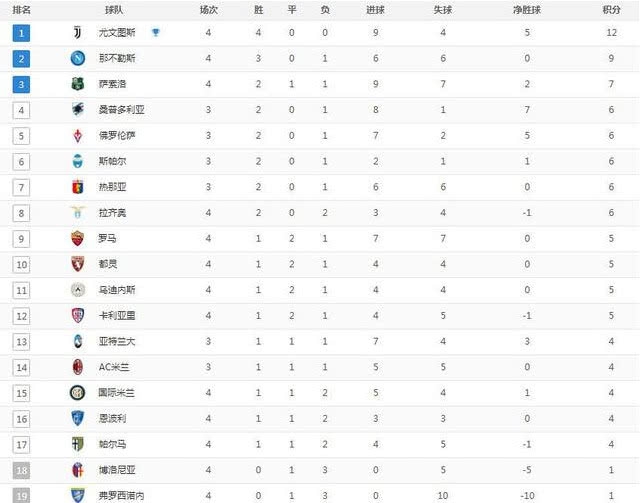The image size is (641, 503).
Task: Click the blue rank 1 badge
Action: point(21,33)
